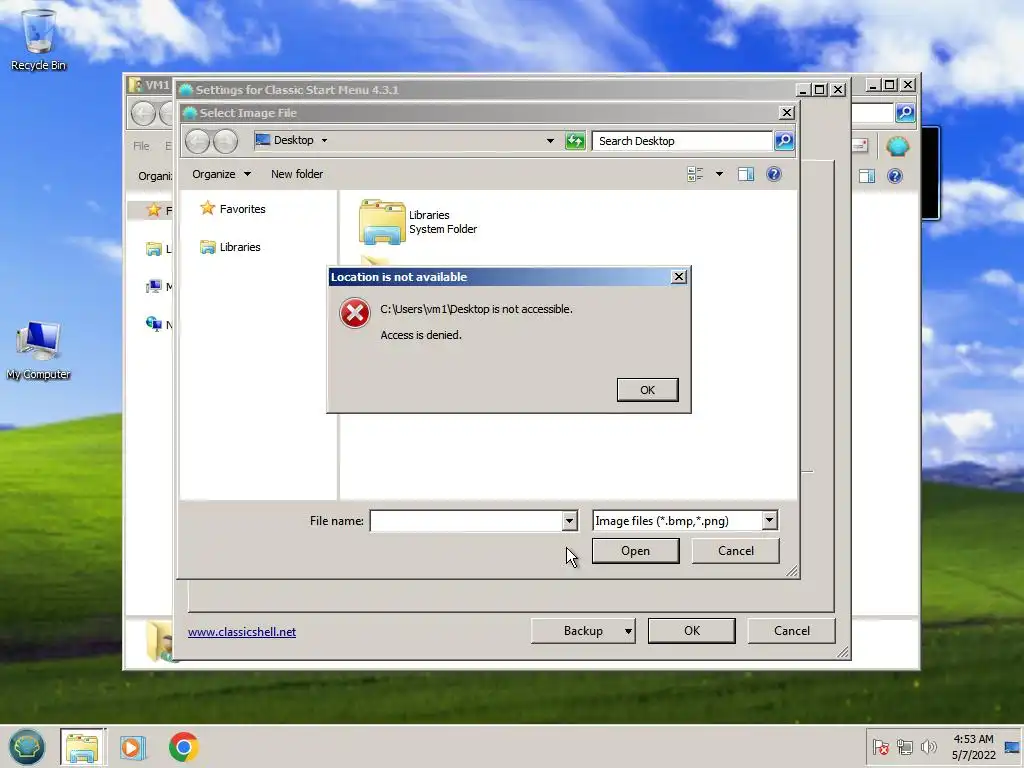Screen dimensions: 1024x768
Task: Click the Show desktop button
Action: (x=1012, y=747)
